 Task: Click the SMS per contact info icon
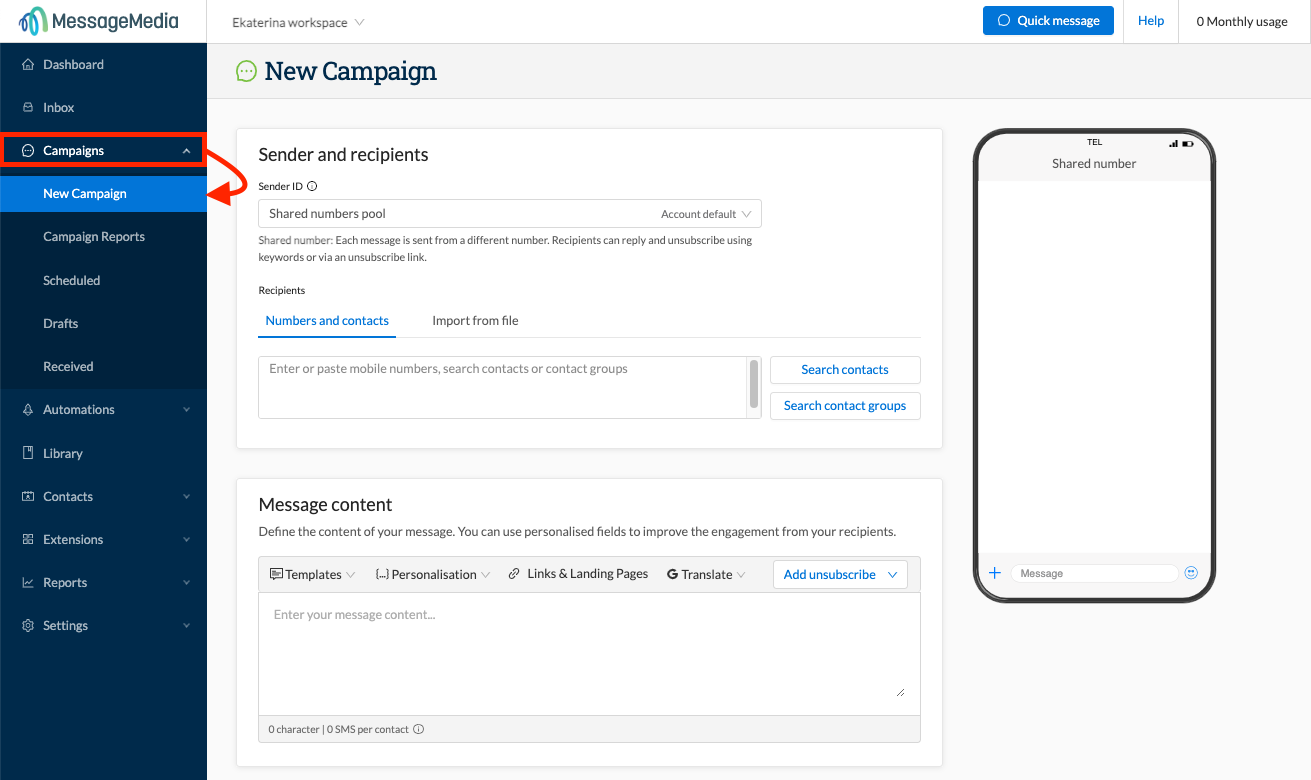click(419, 729)
